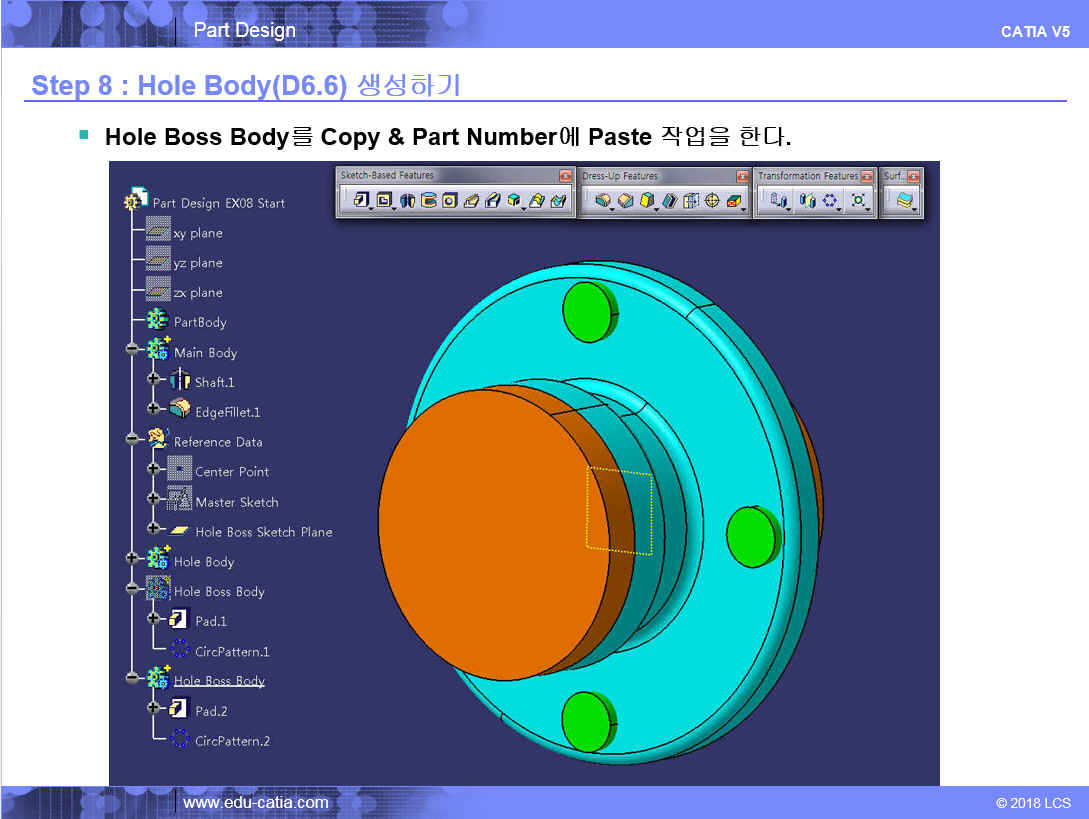Screen dimensions: 1089x819
Task: Collapse the Main Body tree node
Action: [x=132, y=350]
